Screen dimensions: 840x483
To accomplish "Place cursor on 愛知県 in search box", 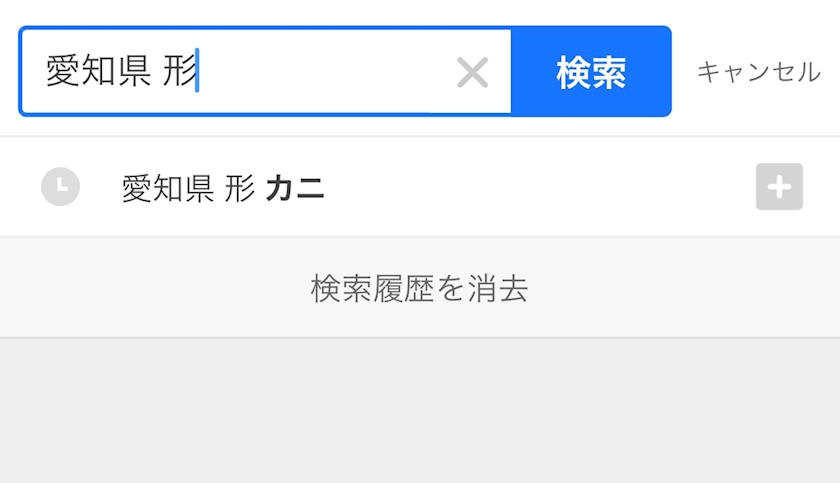I will [99, 71].
